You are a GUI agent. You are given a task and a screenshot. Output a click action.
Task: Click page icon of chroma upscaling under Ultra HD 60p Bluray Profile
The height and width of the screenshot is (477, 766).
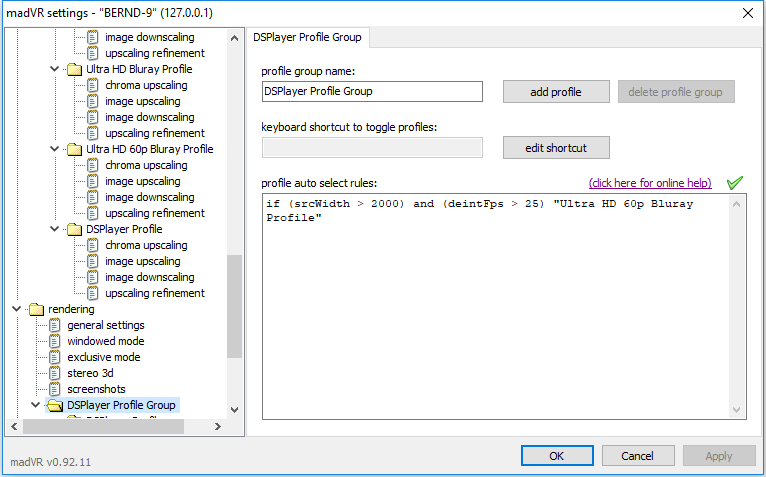93,165
